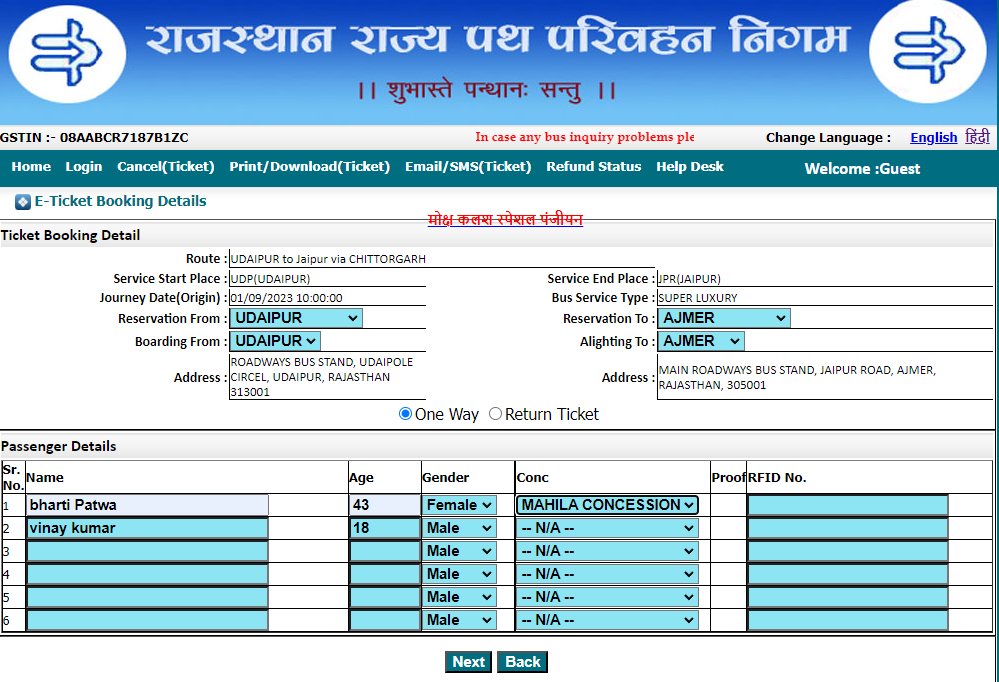The image size is (999, 682).
Task: Select the Return Ticket radio button
Action: [494, 413]
